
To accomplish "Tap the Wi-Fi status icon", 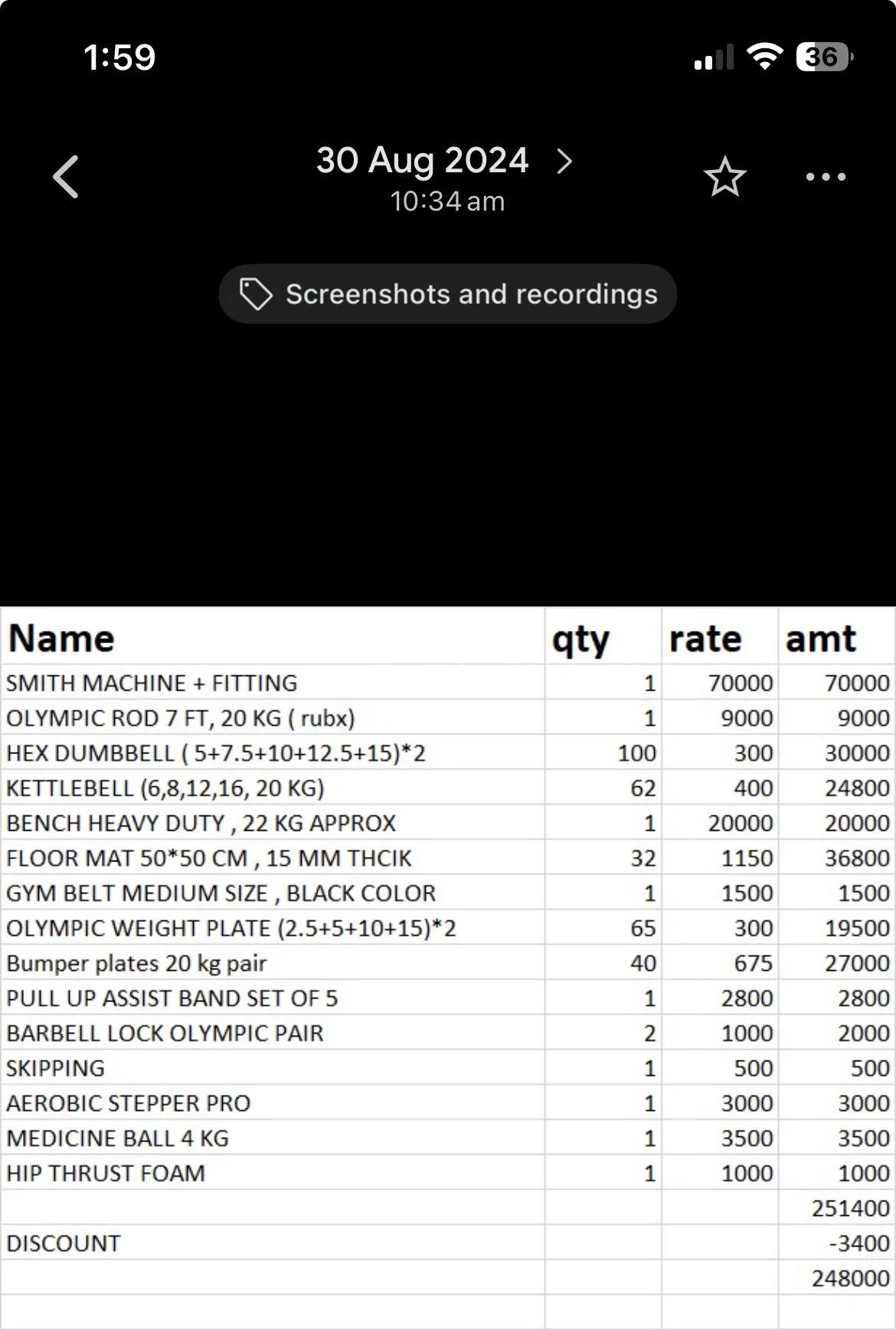I will (764, 57).
